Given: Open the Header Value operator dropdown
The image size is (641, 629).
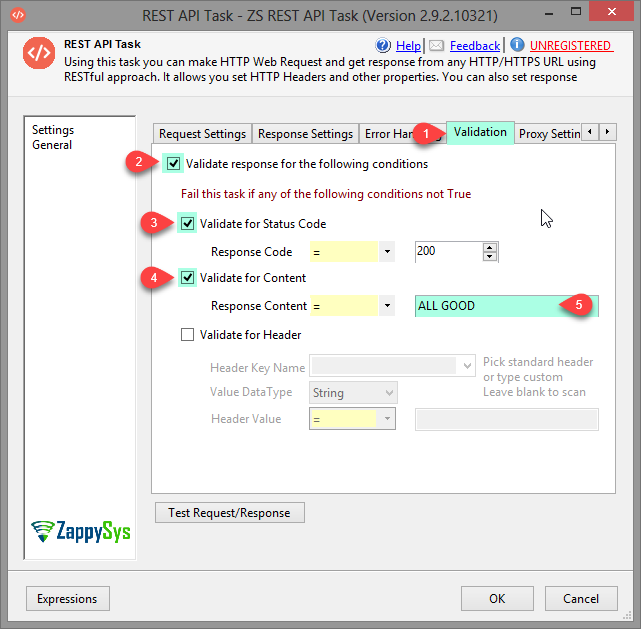Looking at the screenshot, I should (x=387, y=419).
